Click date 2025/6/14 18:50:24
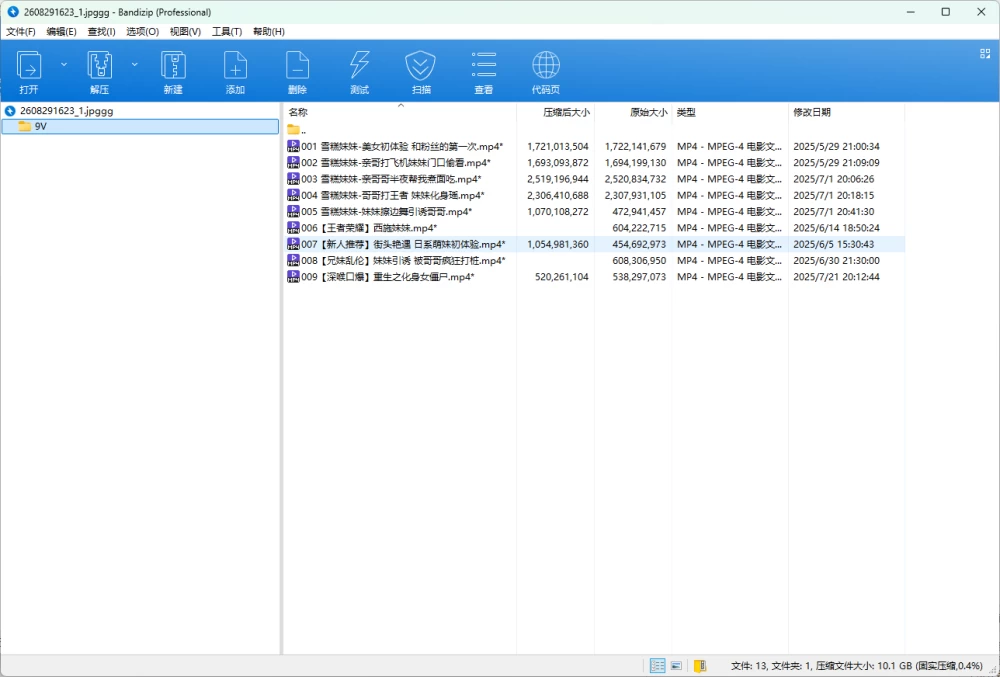1000x677 pixels. coord(836,228)
